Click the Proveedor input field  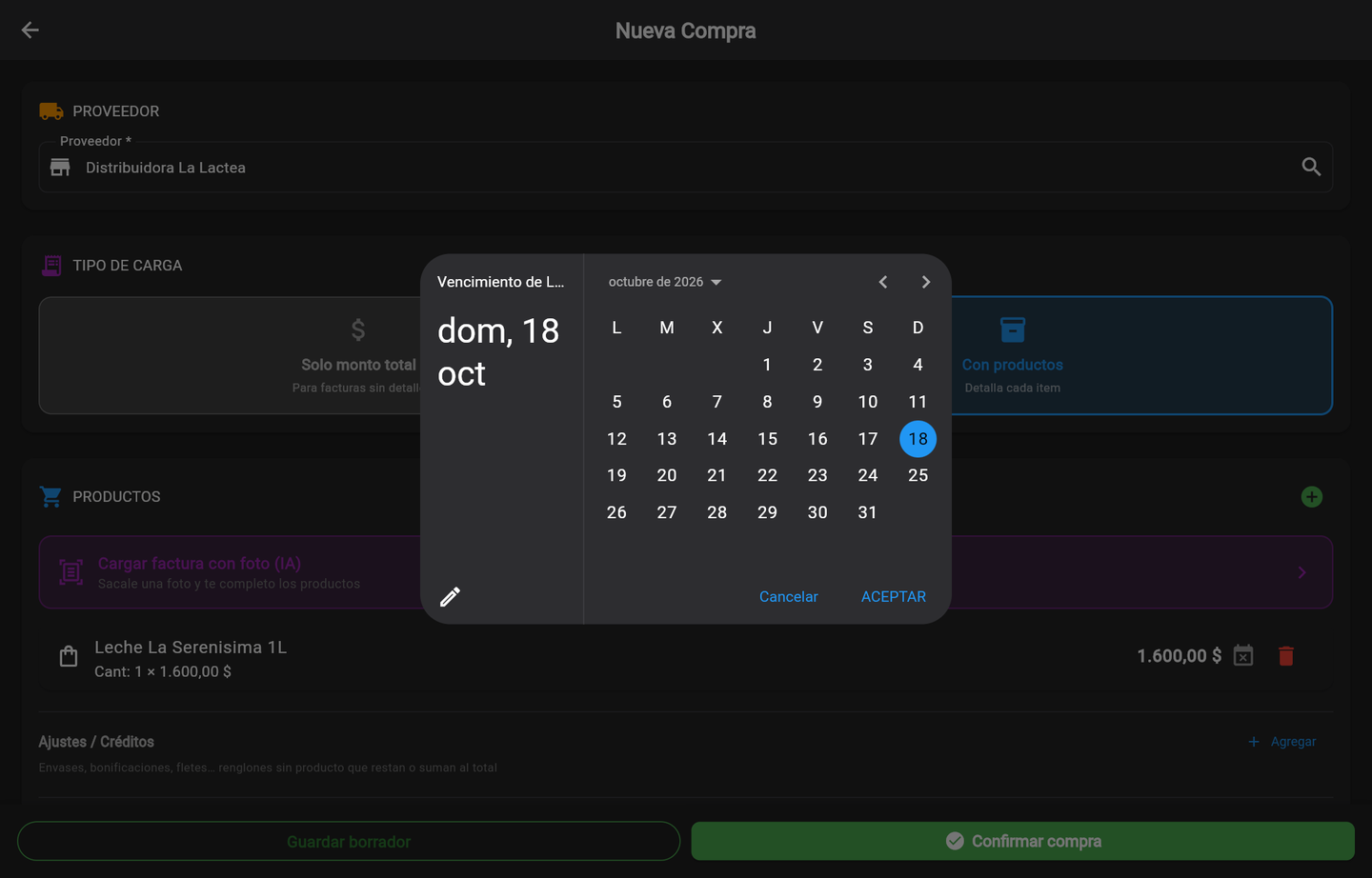click(x=685, y=168)
